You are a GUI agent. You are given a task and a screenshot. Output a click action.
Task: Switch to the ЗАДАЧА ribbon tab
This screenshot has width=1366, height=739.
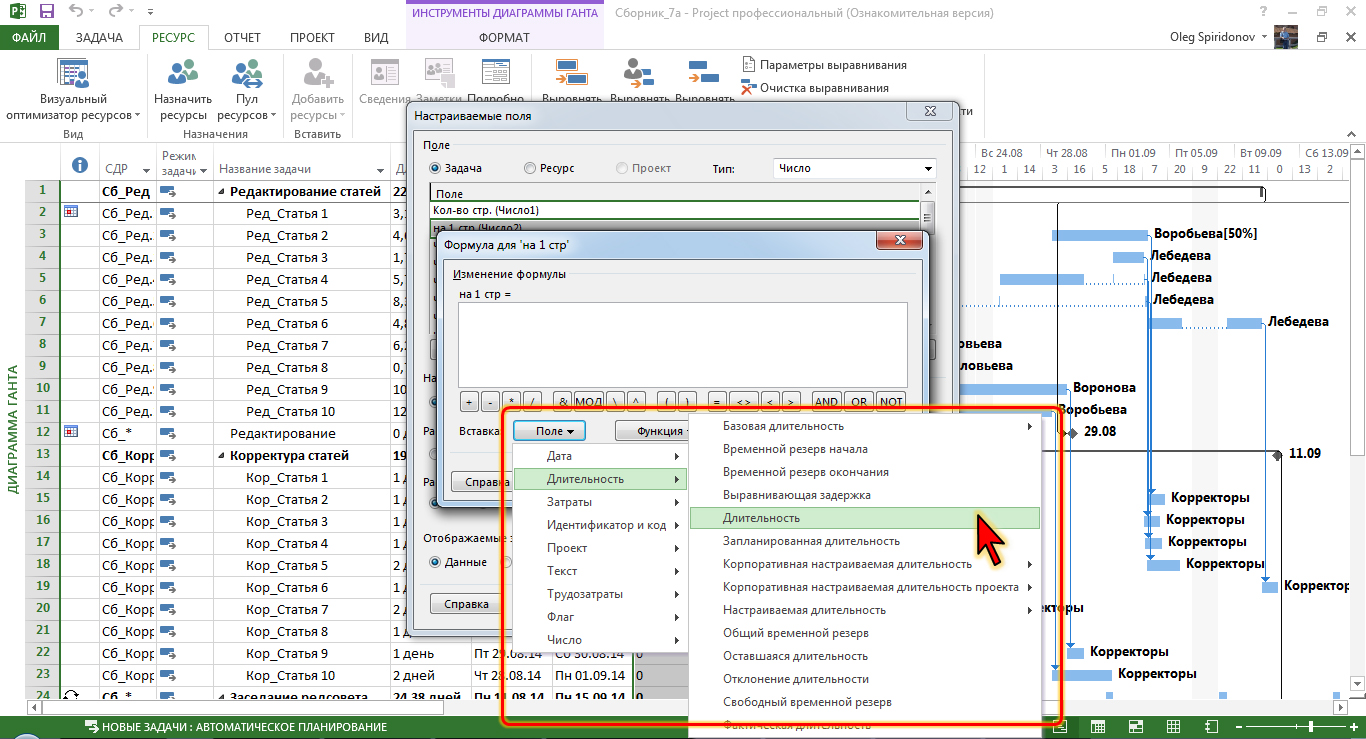click(x=99, y=37)
